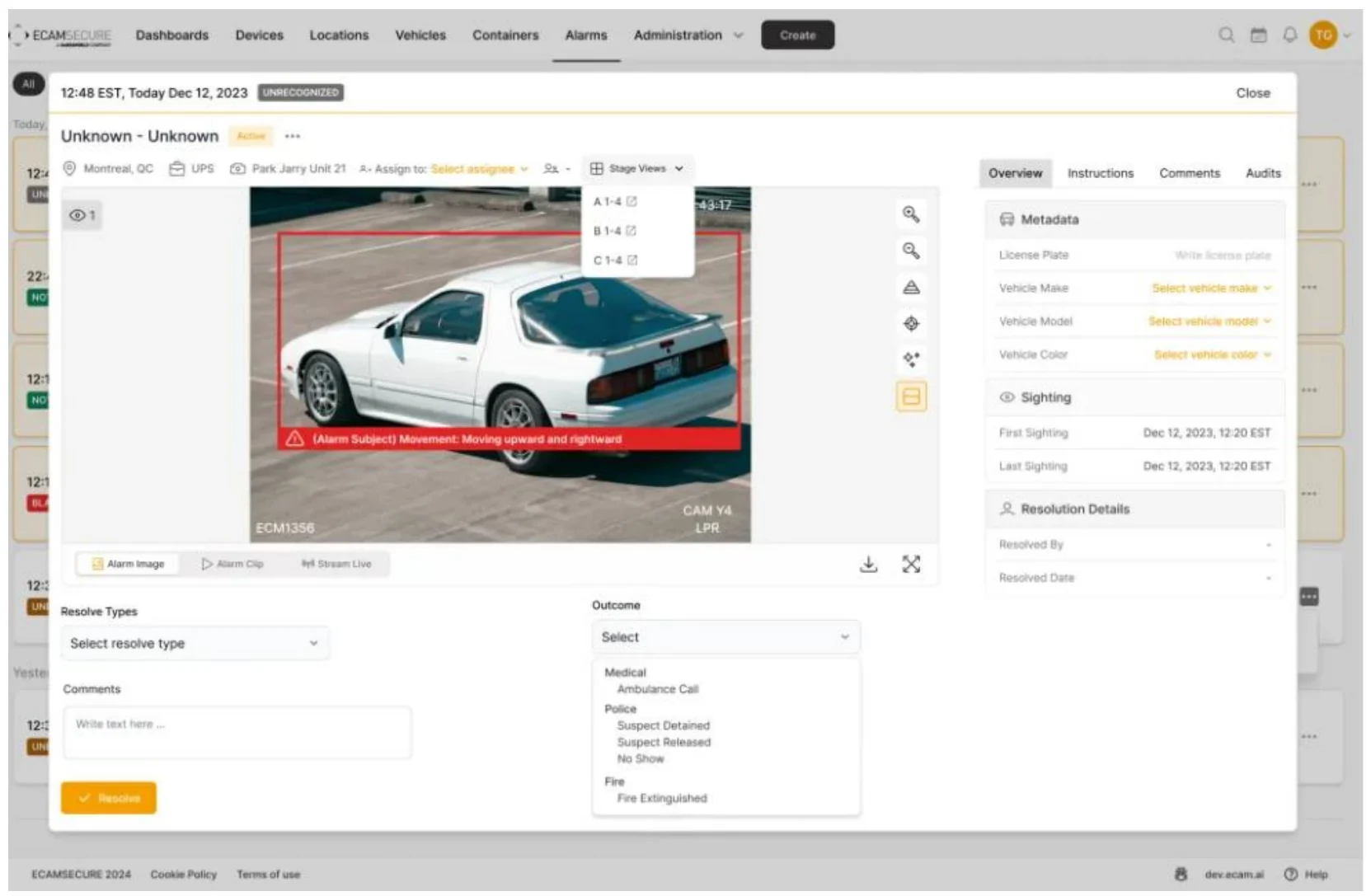Click the ECAMSECURE logo
This screenshot has height=896, width=1371.
(x=61, y=35)
